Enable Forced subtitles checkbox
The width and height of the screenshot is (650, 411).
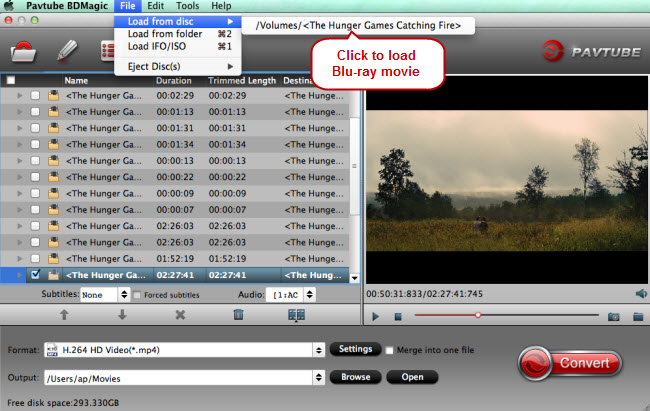139,295
